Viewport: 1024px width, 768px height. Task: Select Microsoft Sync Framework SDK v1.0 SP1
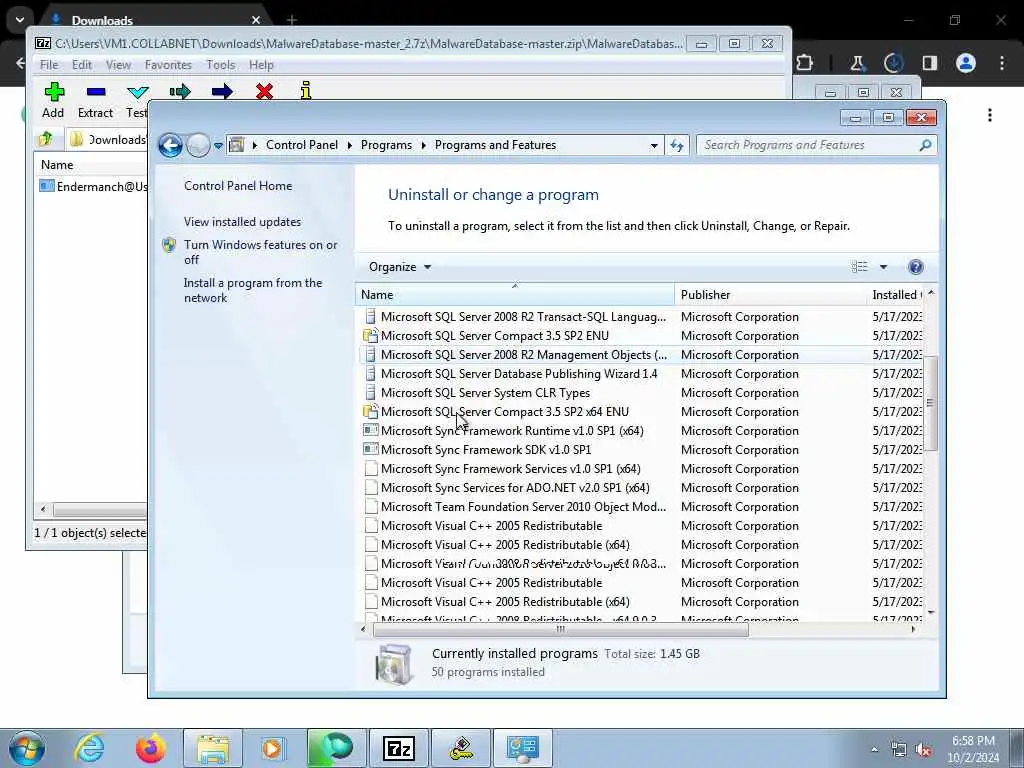tap(486, 449)
